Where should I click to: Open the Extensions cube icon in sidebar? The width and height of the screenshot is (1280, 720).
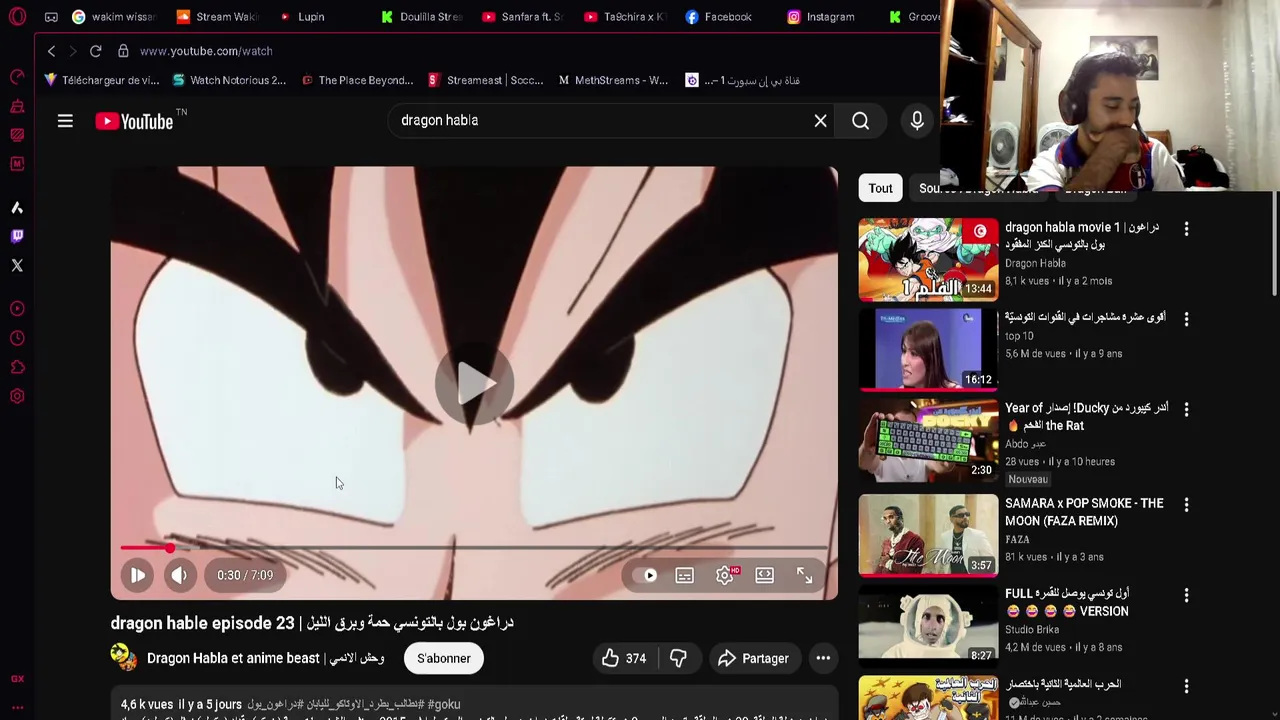[x=17, y=367]
